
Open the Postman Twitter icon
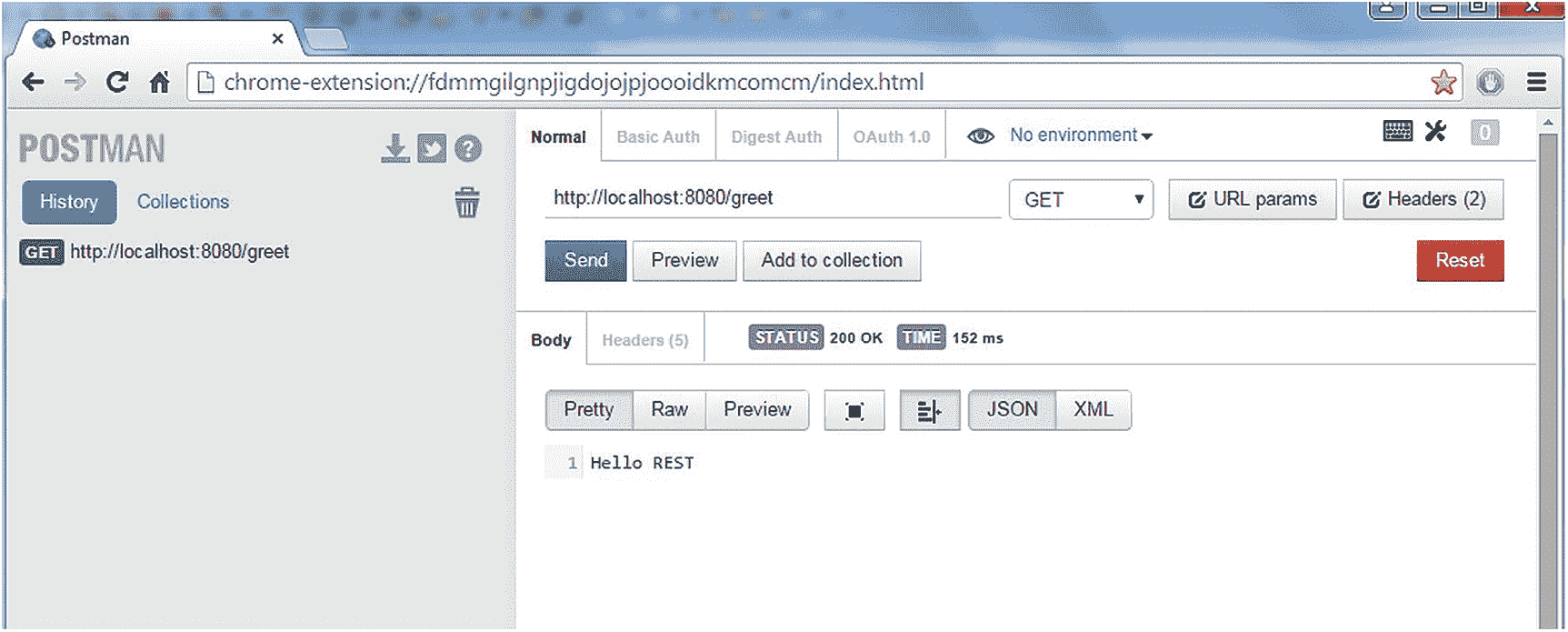click(432, 148)
